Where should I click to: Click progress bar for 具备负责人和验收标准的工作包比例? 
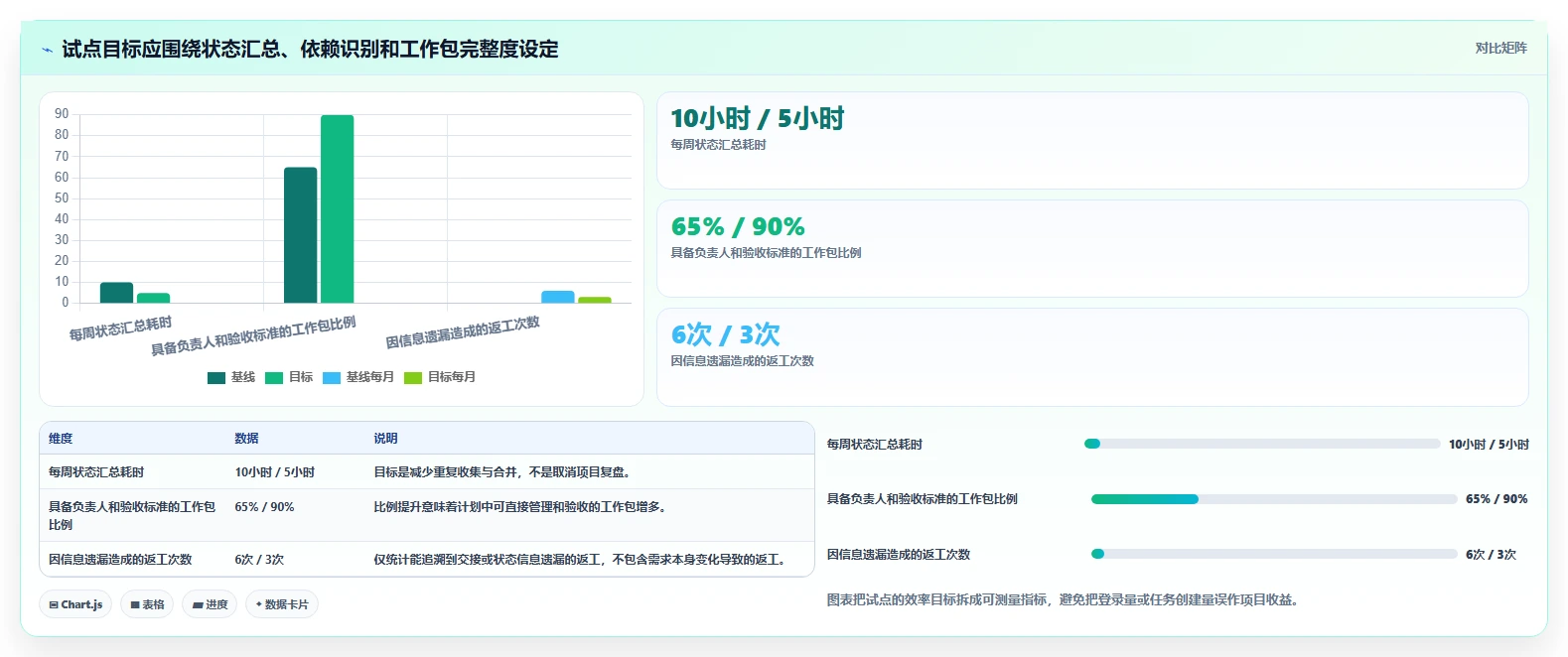pyautogui.click(x=1274, y=499)
